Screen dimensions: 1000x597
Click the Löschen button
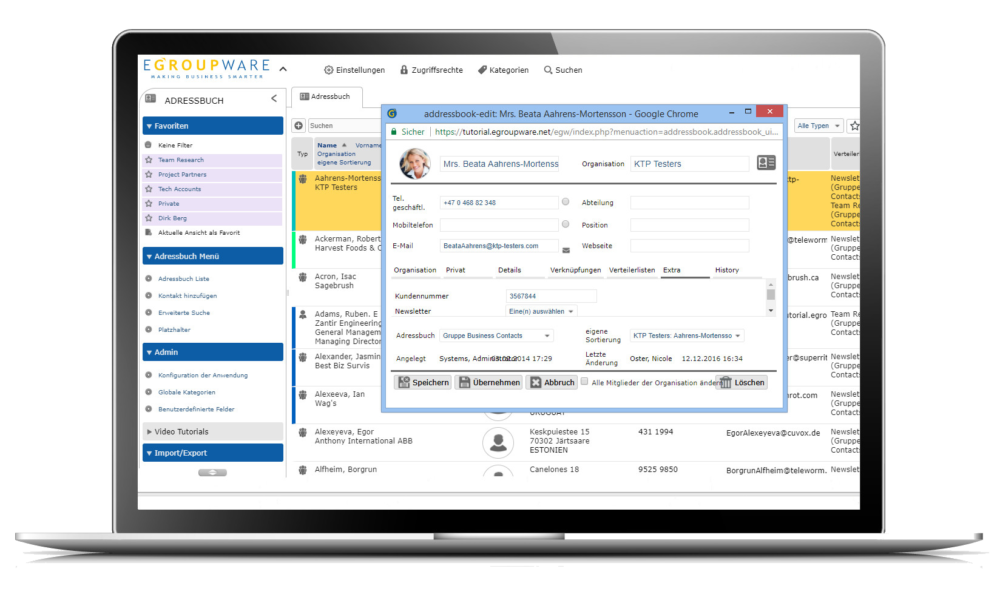741,382
